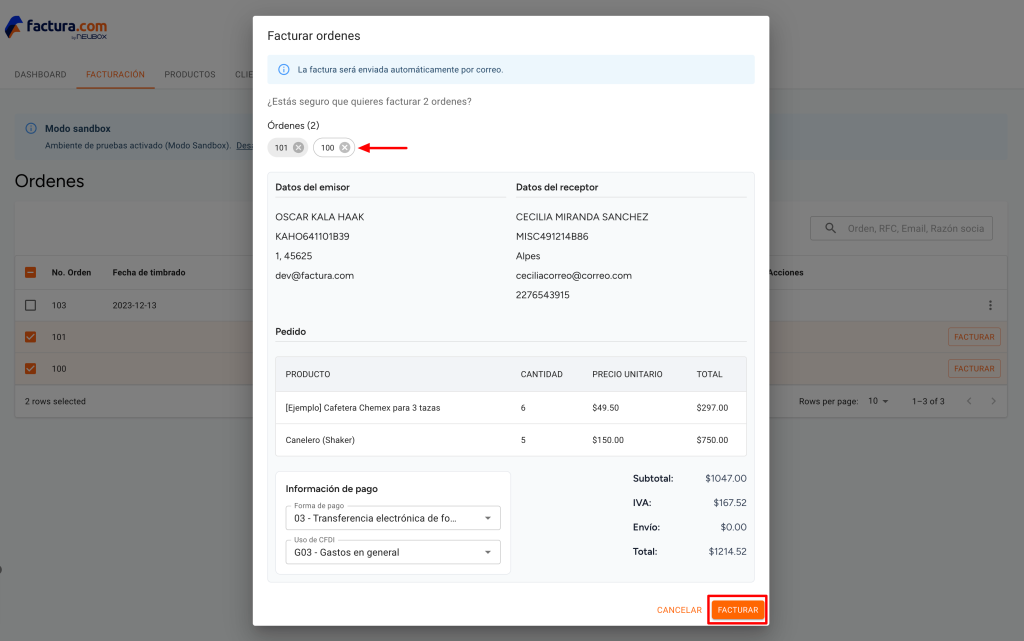Open the FACTURACIÓN tab

[116, 74]
